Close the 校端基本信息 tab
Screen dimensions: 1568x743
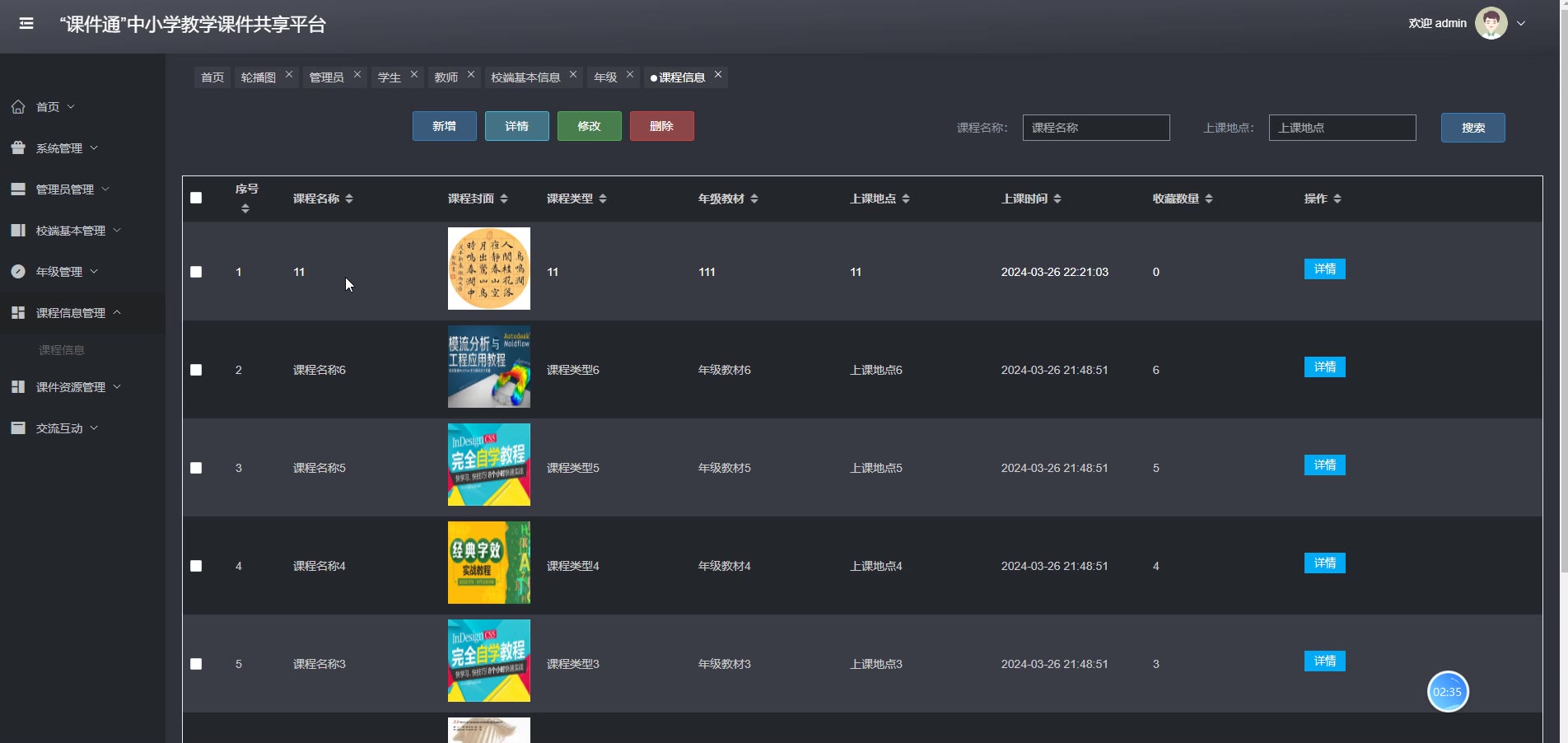click(573, 74)
